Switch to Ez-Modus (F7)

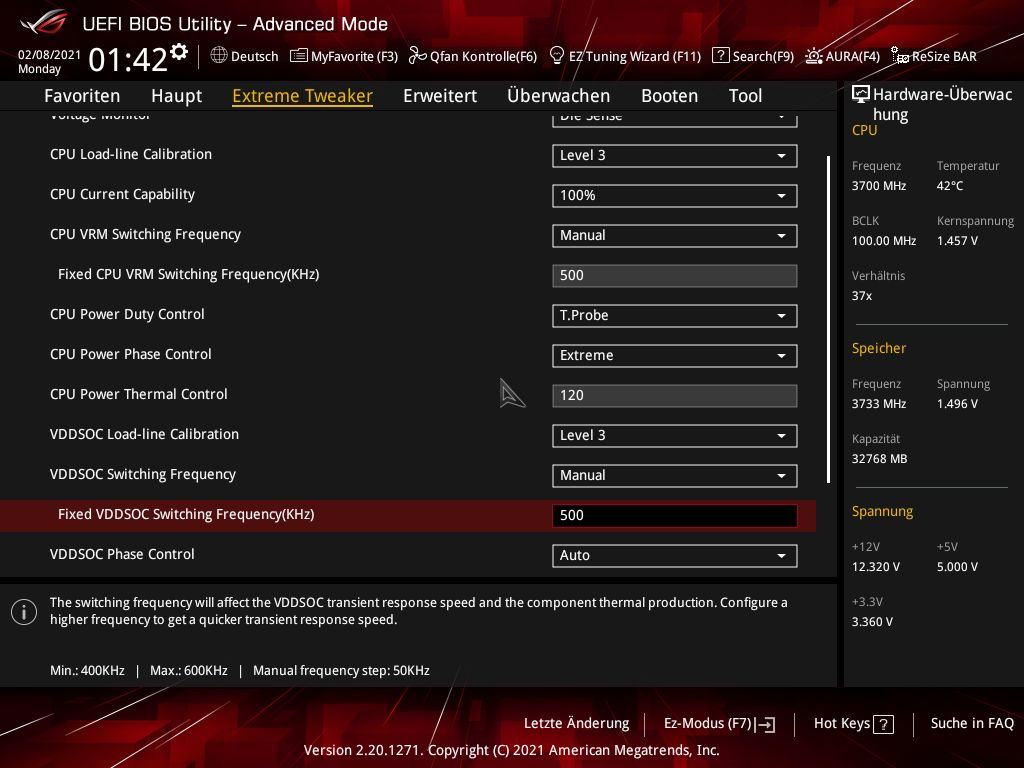tap(720, 724)
